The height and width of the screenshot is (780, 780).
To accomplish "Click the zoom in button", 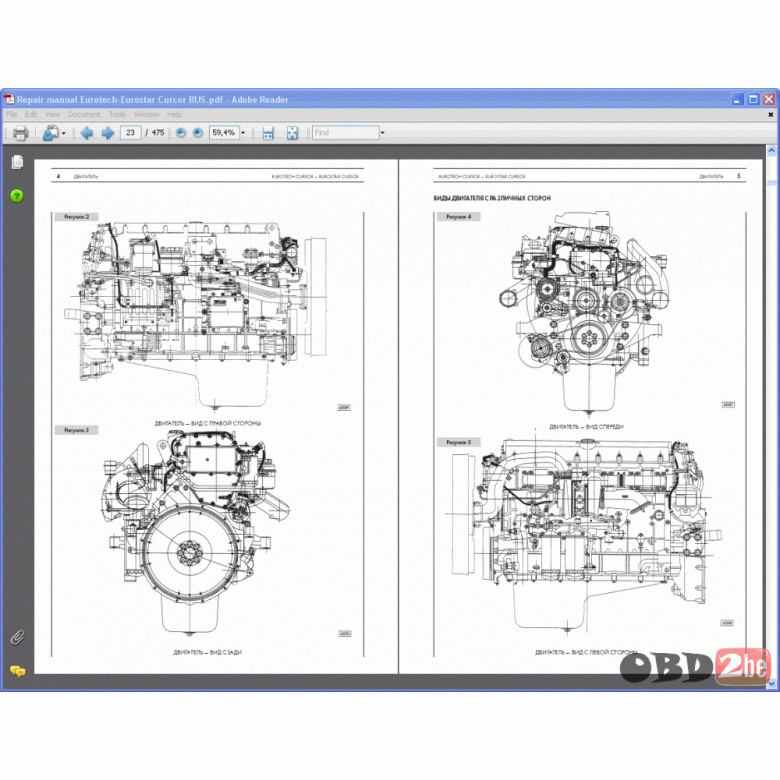I will tap(198, 133).
